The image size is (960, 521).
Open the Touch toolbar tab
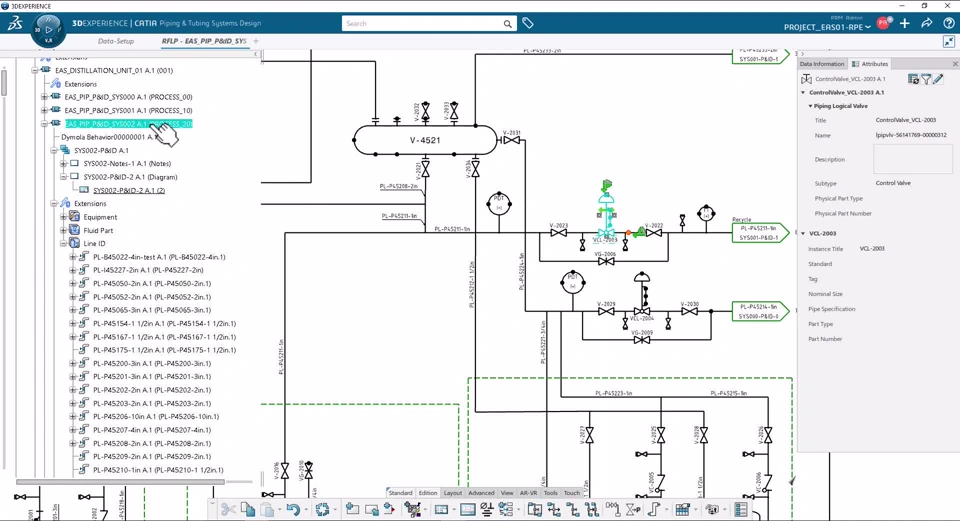tap(572, 493)
